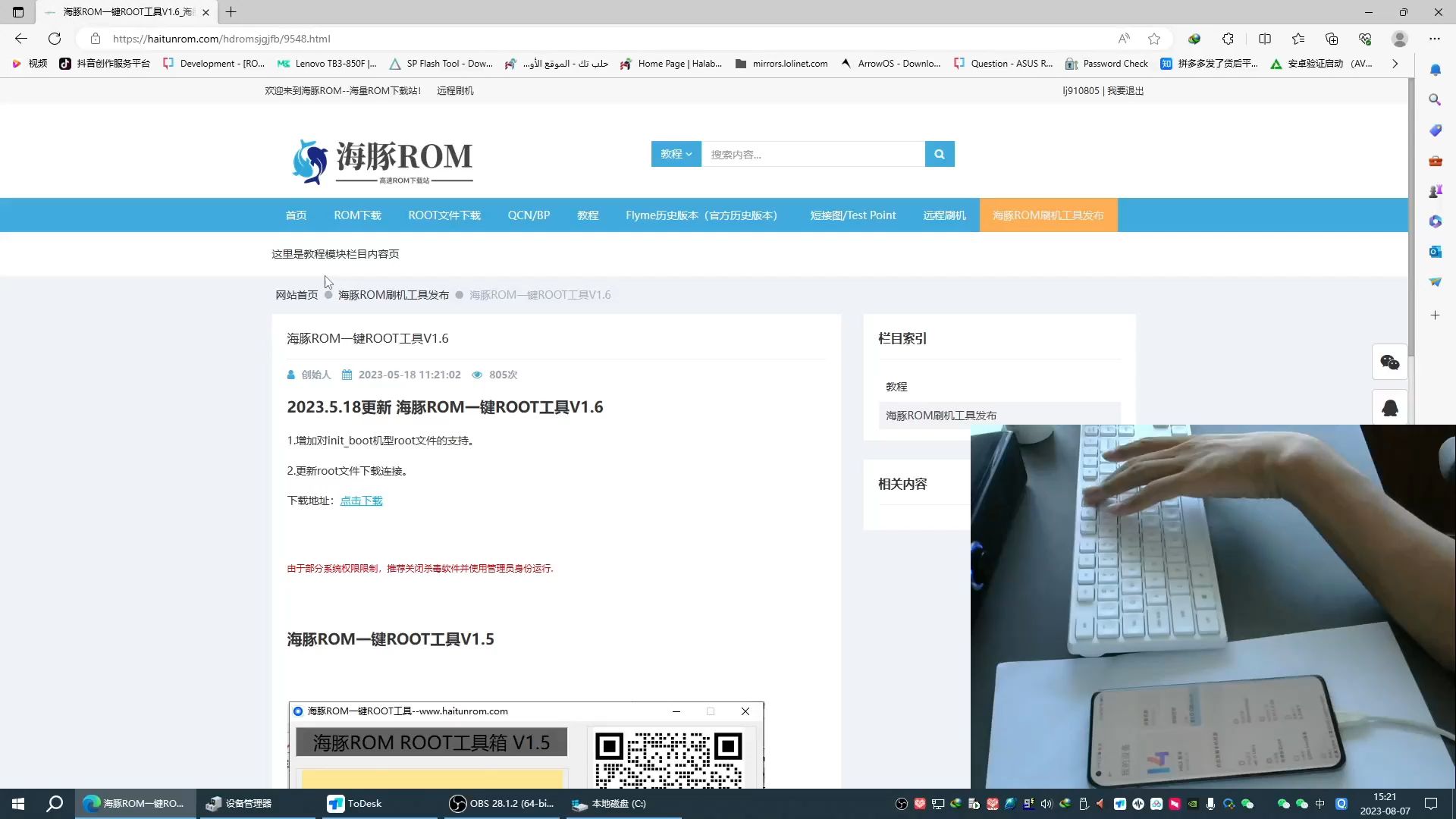Open Windows taskbar search

pyautogui.click(x=55, y=804)
